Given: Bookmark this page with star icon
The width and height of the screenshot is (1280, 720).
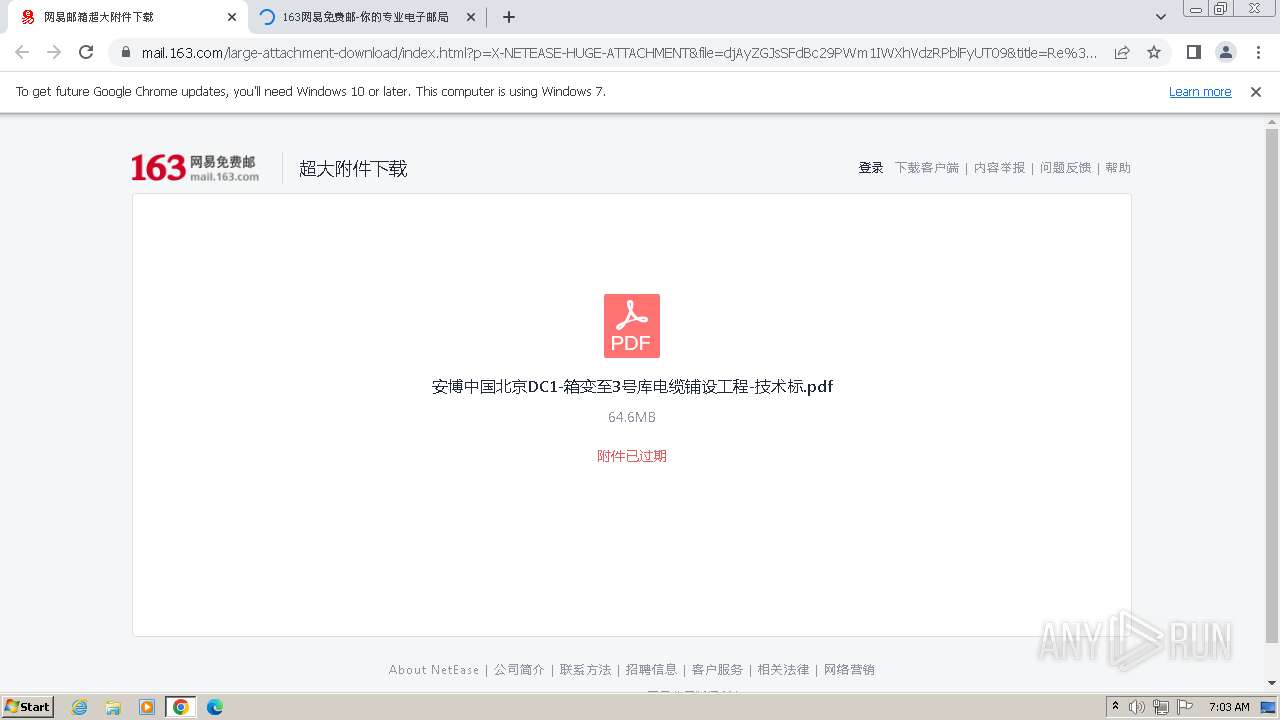Looking at the screenshot, I should [1154, 52].
